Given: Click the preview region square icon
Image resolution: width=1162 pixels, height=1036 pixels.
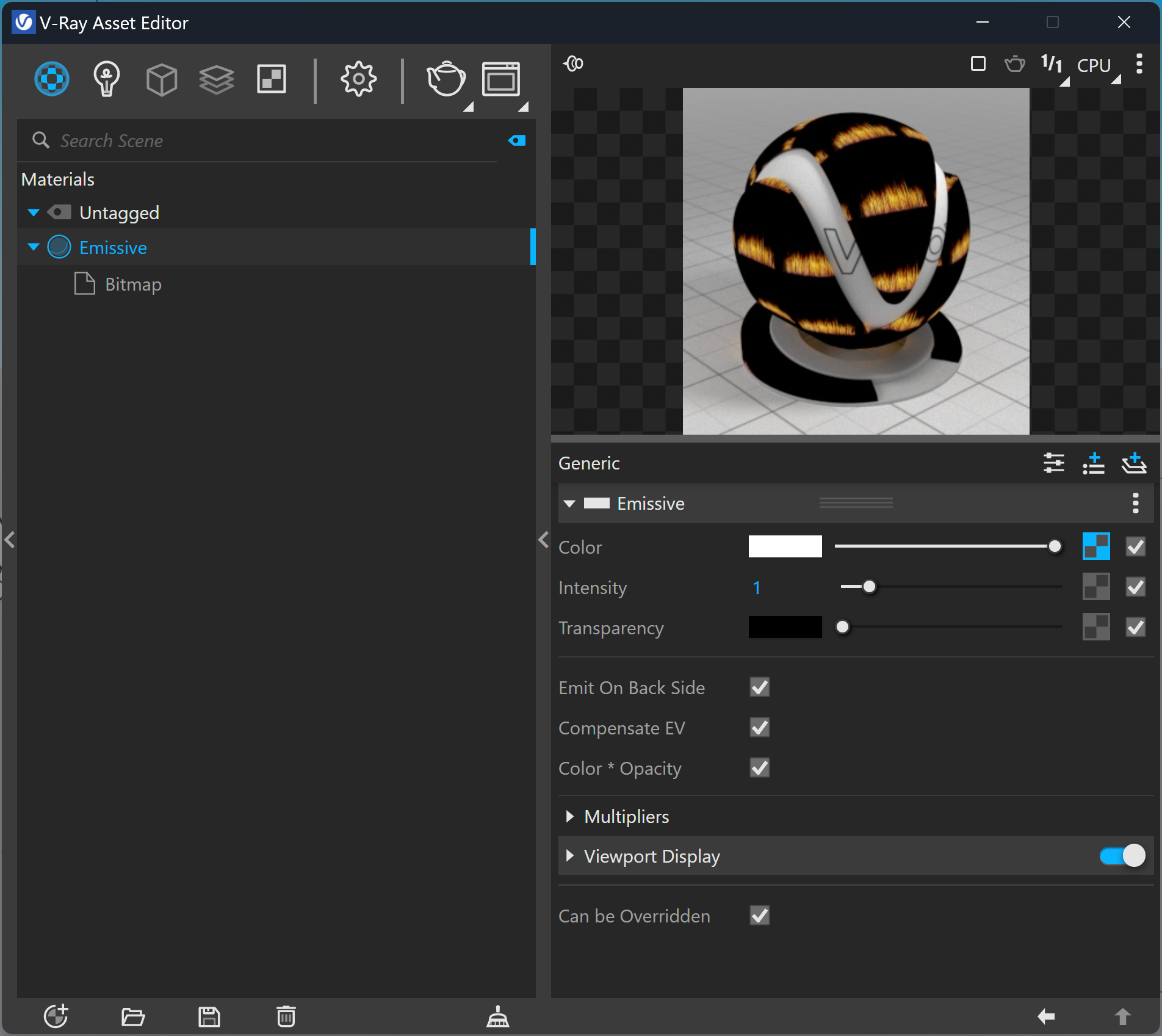Looking at the screenshot, I should 978,63.
